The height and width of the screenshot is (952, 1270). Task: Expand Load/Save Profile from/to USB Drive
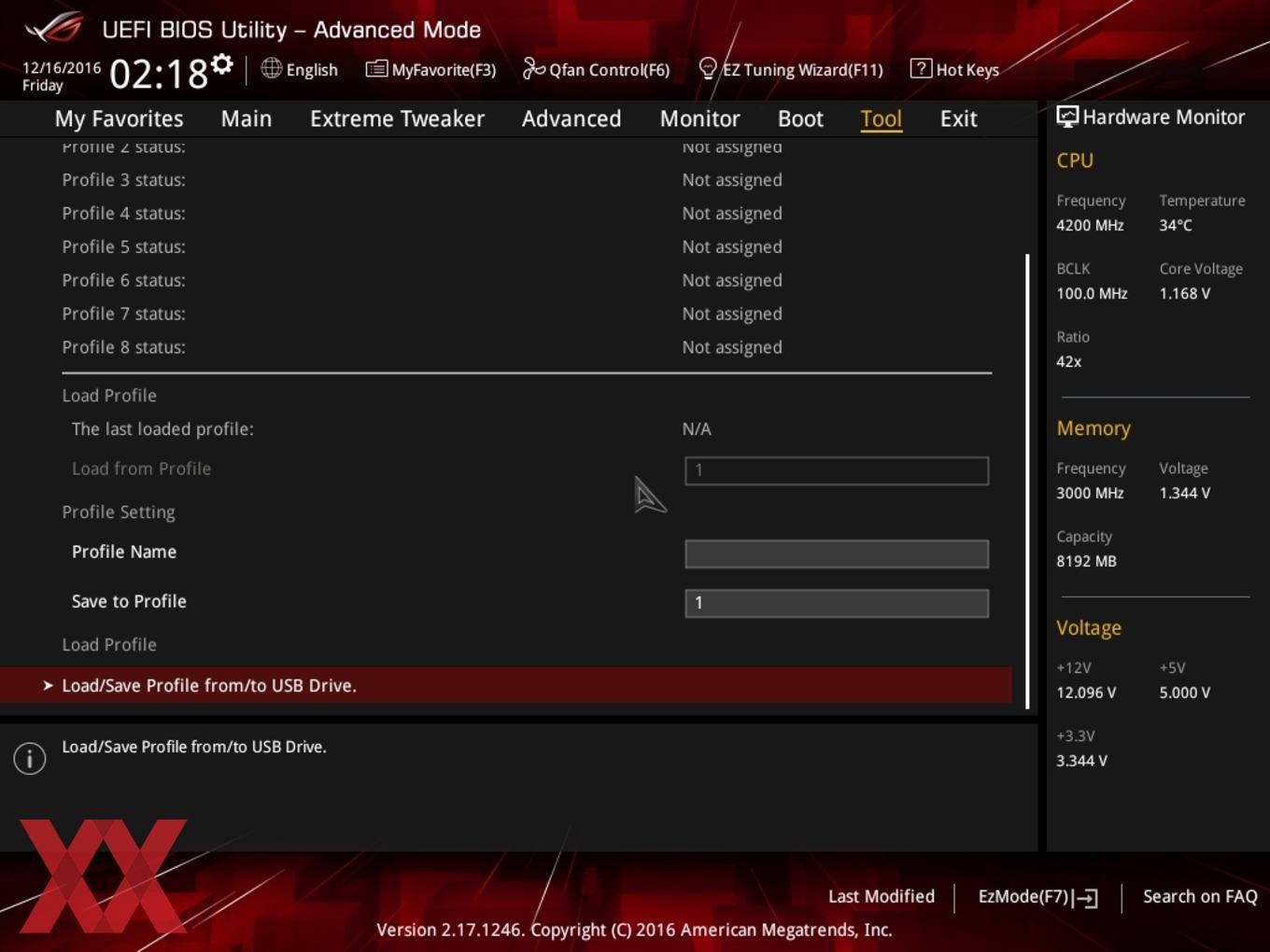click(x=506, y=685)
